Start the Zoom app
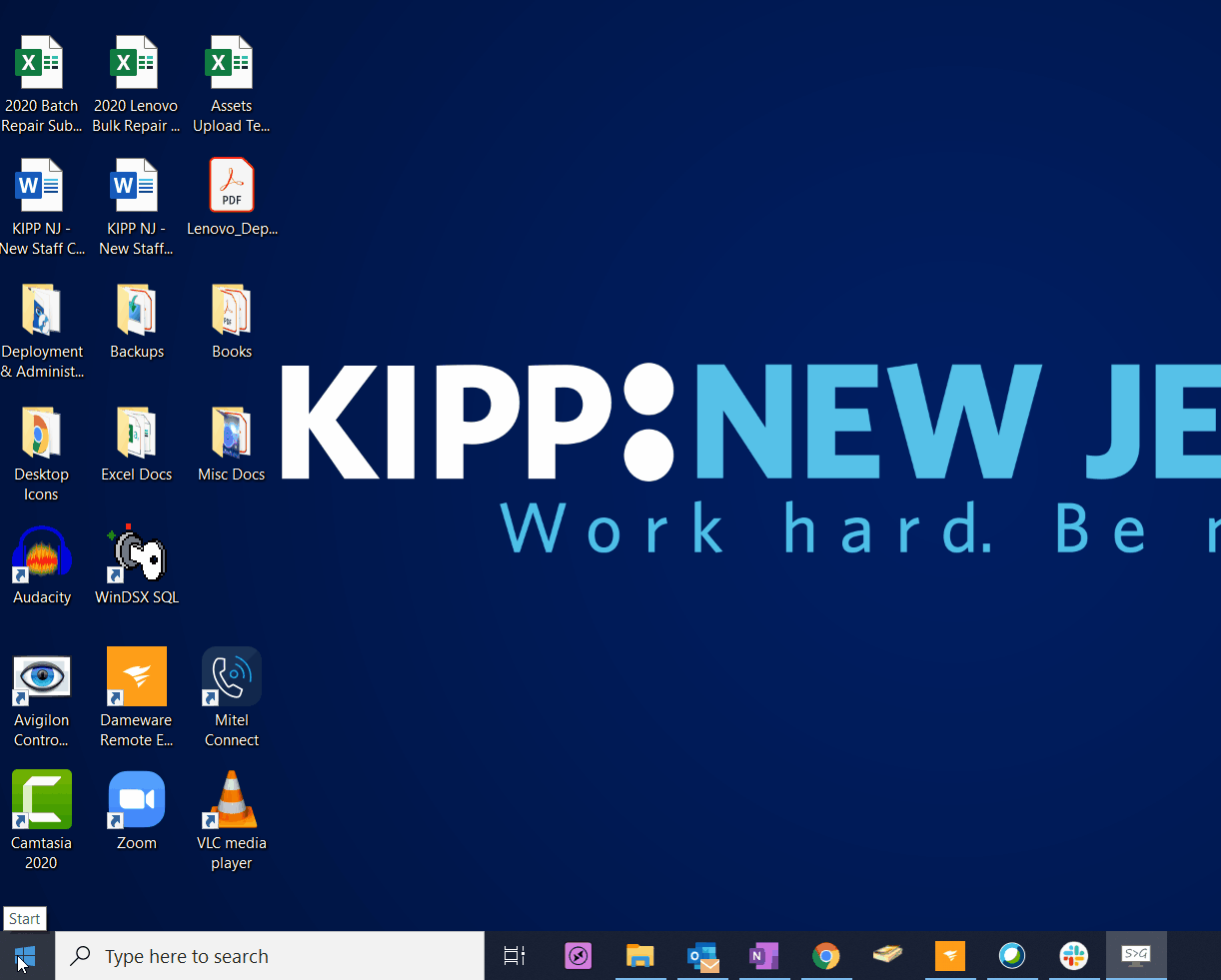 pos(136,799)
